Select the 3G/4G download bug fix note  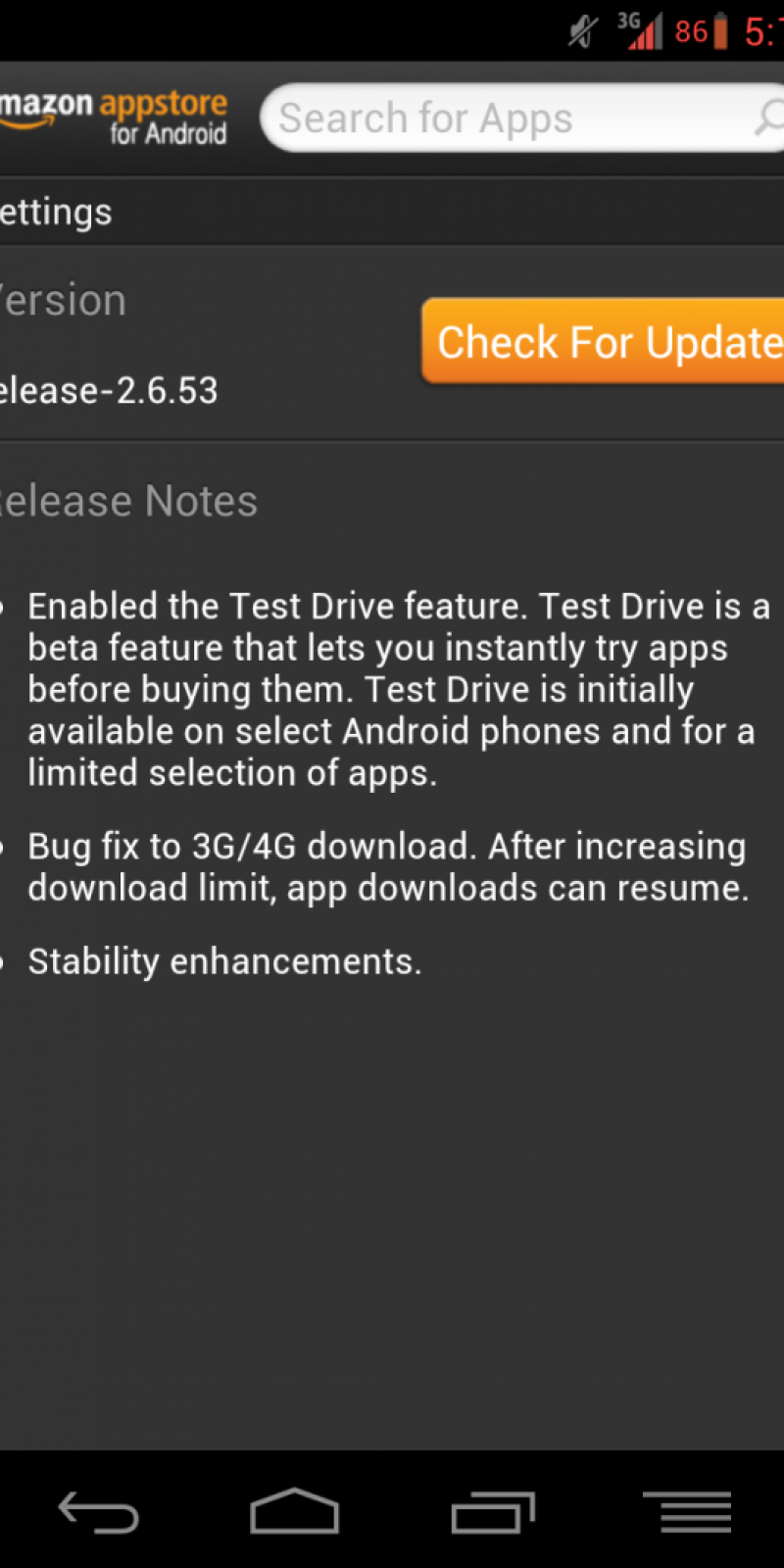pyautogui.click(x=387, y=866)
